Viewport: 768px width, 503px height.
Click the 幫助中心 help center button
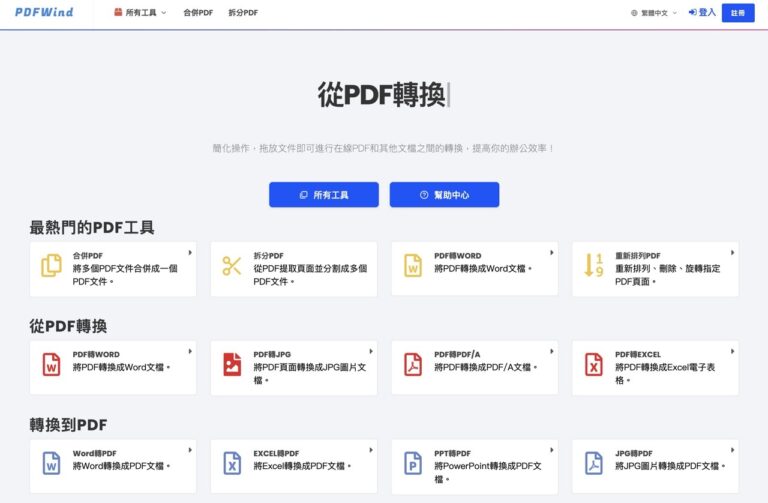(444, 194)
